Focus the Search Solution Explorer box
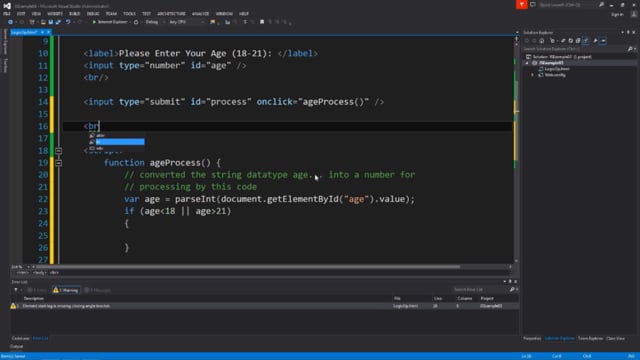Screen dimensions: 640x360 click(575, 49)
